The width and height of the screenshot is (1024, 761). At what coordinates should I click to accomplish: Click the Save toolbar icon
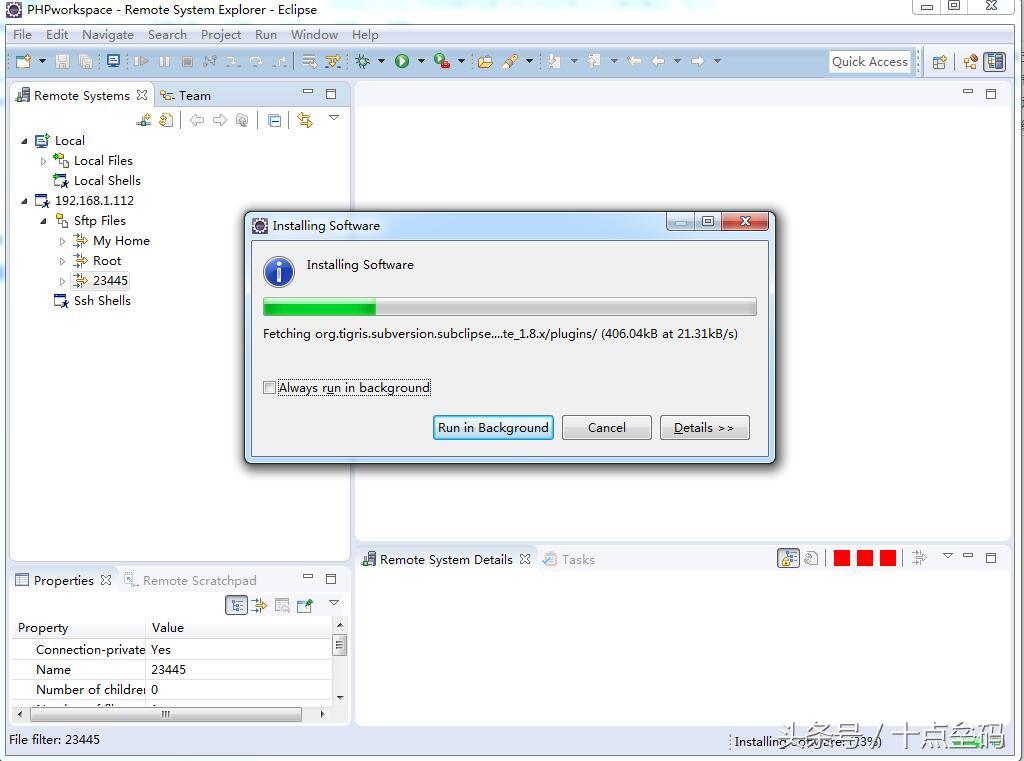(62, 61)
